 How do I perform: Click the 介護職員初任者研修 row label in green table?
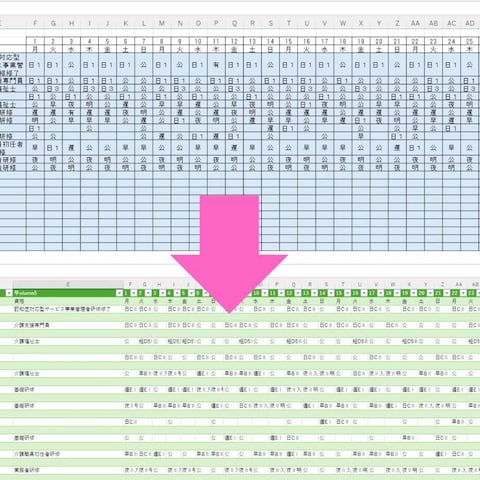pos(37,454)
